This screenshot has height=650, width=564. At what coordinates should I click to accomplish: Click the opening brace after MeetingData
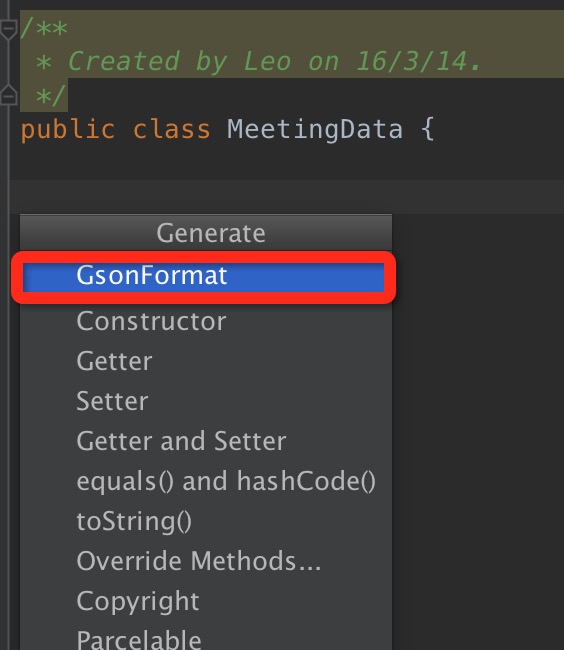[x=427, y=129]
